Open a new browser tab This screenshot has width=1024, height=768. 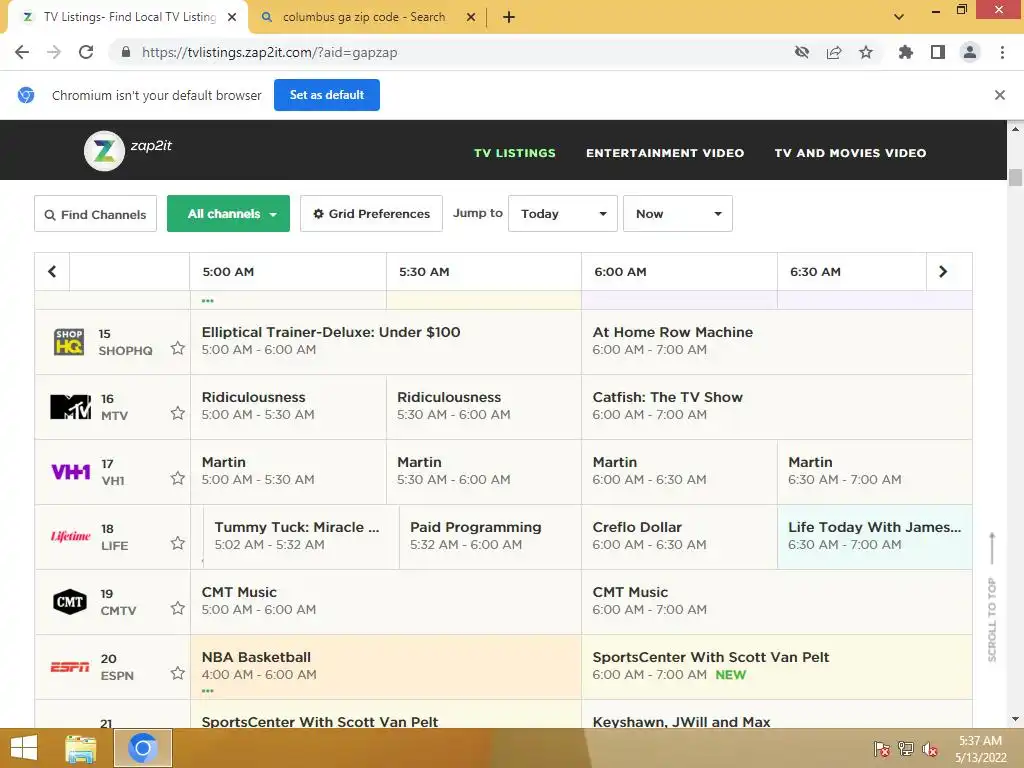point(509,17)
